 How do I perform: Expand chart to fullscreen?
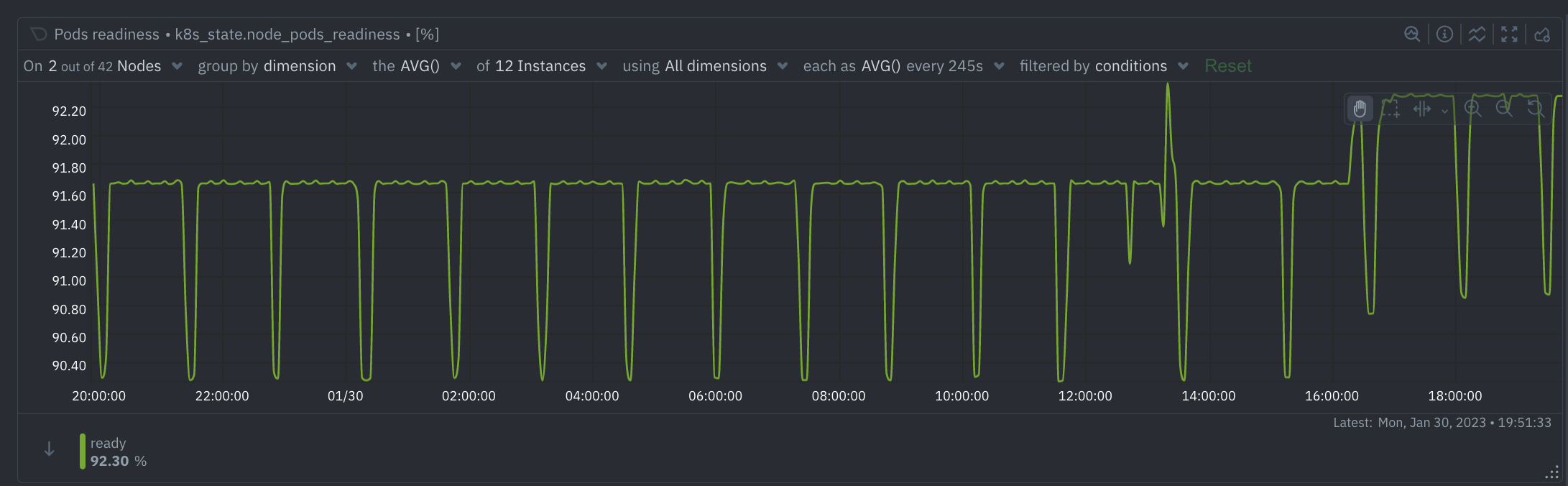pyautogui.click(x=1509, y=34)
